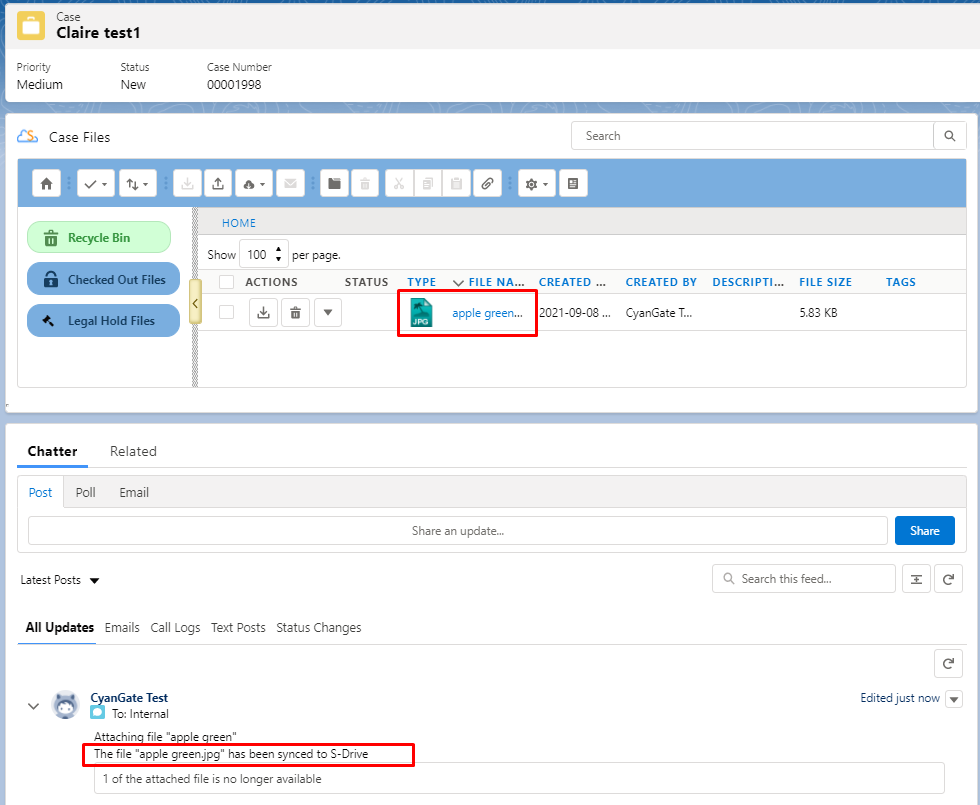Click the new folder toolbar icon

[x=334, y=184]
